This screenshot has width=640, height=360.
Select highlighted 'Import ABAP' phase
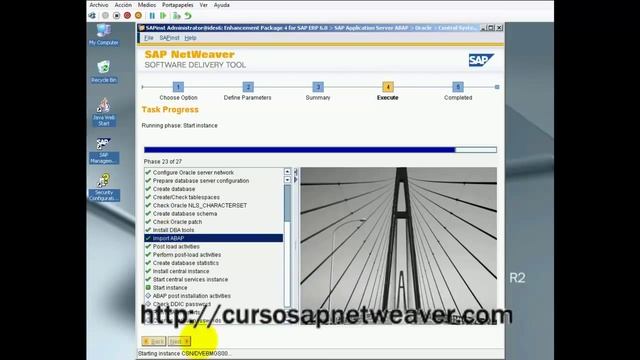click(213, 238)
